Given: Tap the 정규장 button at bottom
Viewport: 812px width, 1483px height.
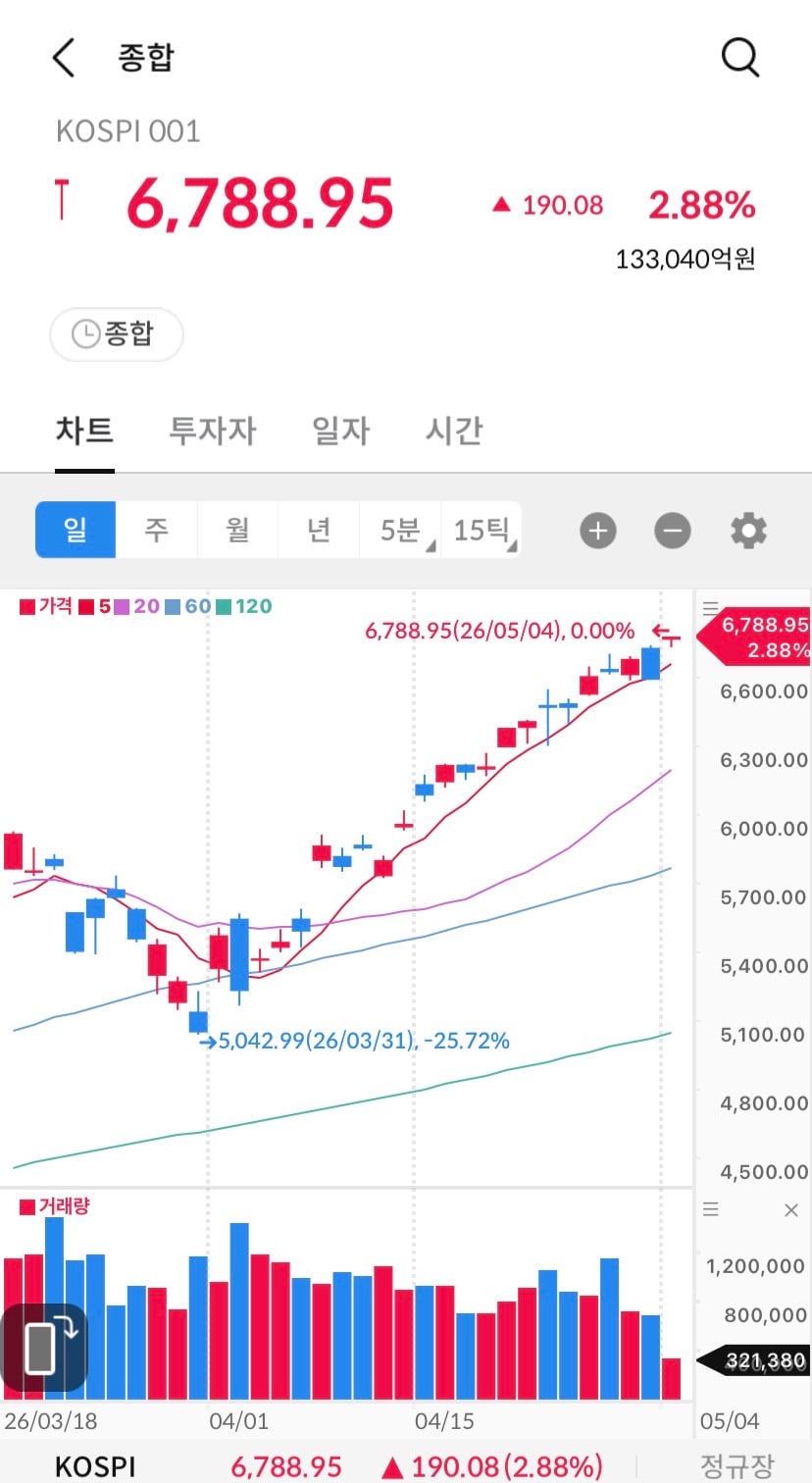Looking at the screenshot, I should pos(736,1465).
